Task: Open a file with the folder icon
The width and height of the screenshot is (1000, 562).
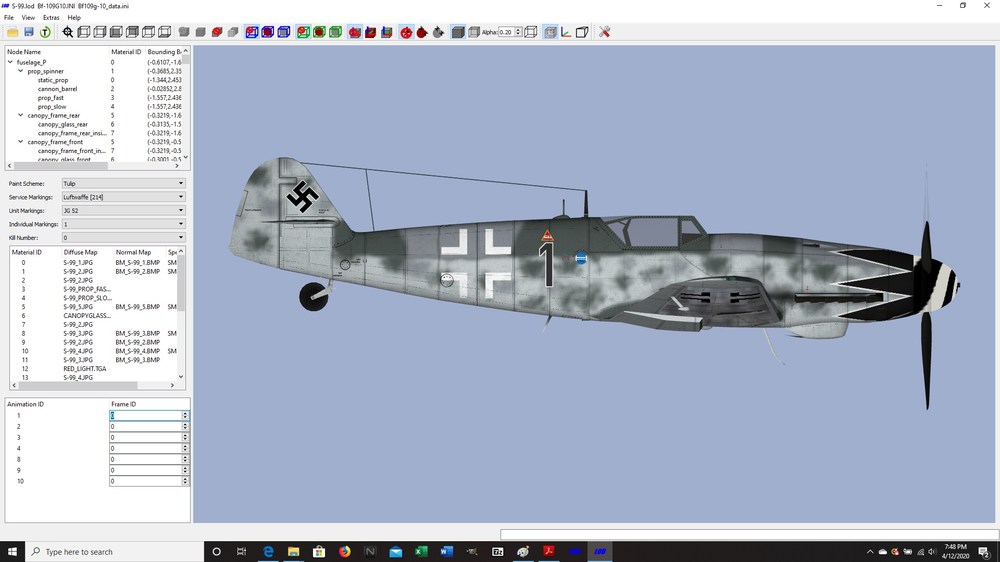Action: (12, 32)
